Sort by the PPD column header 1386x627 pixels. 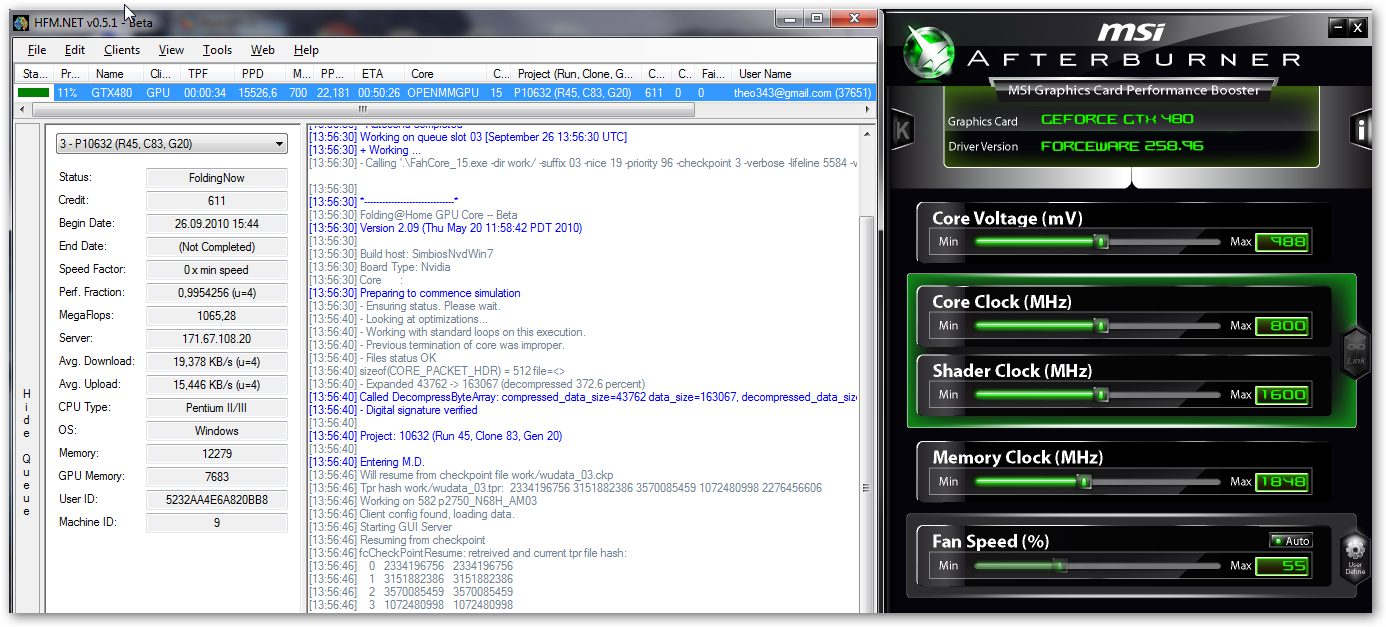[262, 74]
